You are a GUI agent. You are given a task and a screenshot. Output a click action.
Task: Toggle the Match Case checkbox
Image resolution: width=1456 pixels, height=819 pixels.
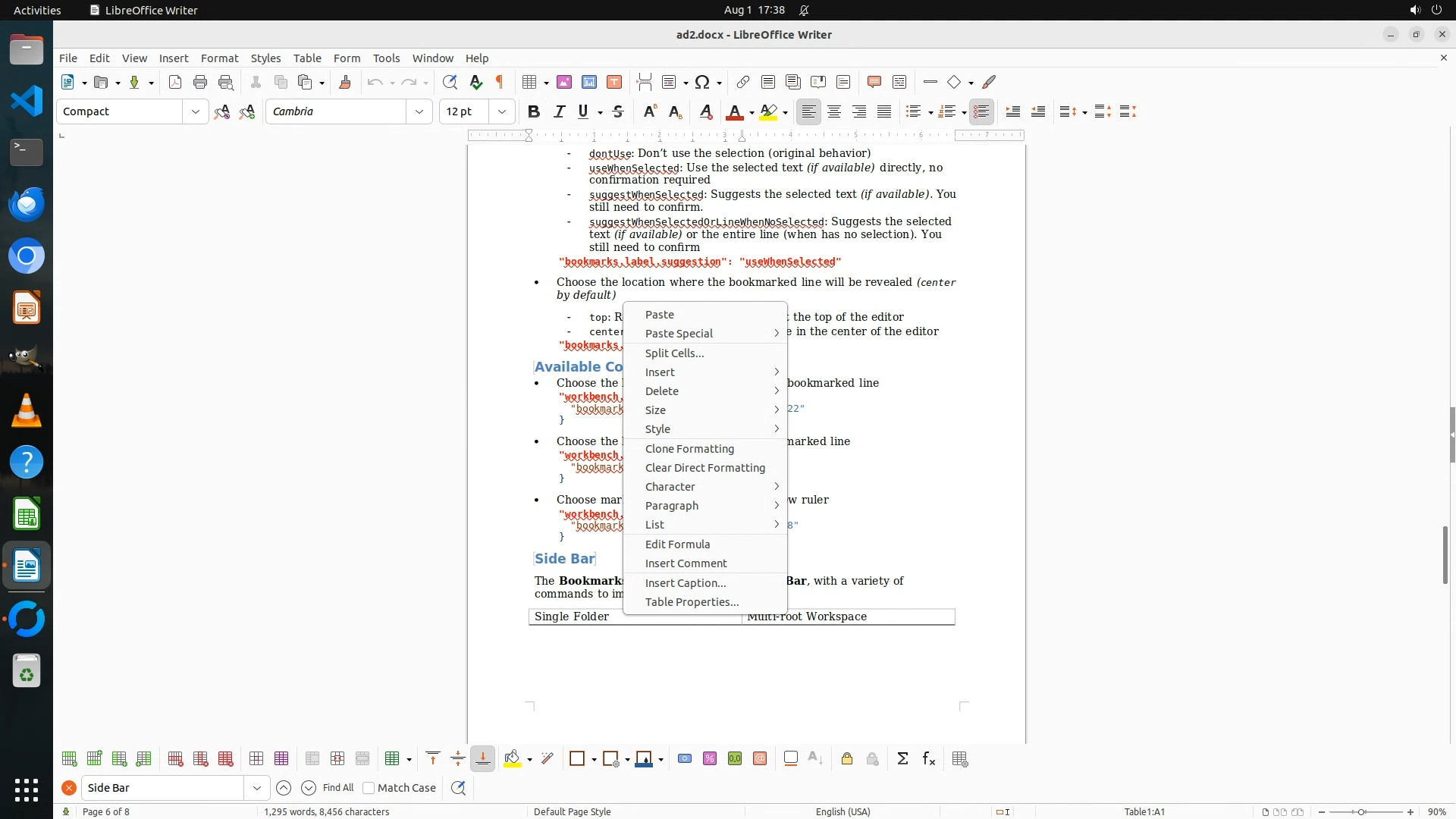click(x=369, y=788)
